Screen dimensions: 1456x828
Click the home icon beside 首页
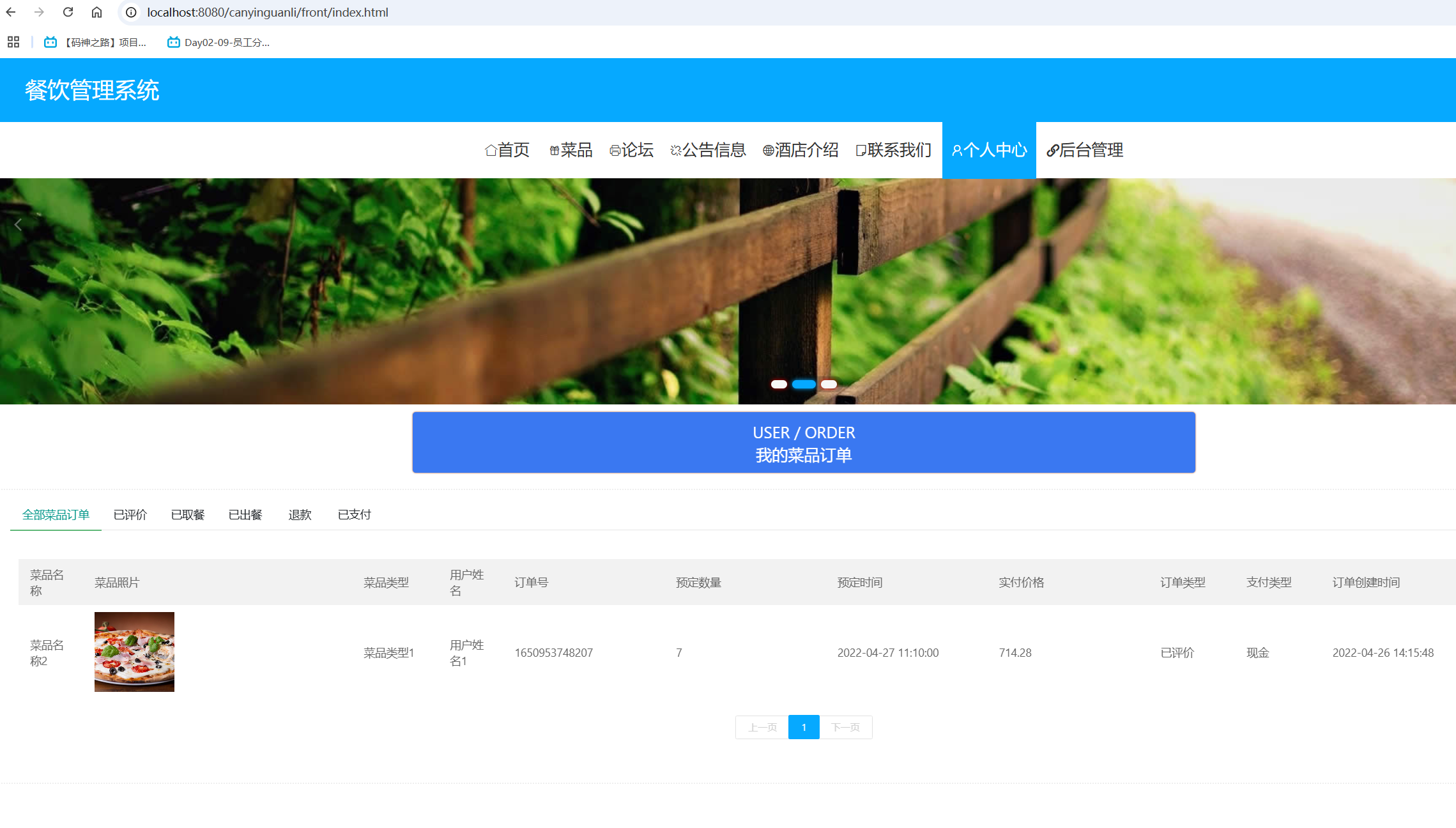click(491, 149)
